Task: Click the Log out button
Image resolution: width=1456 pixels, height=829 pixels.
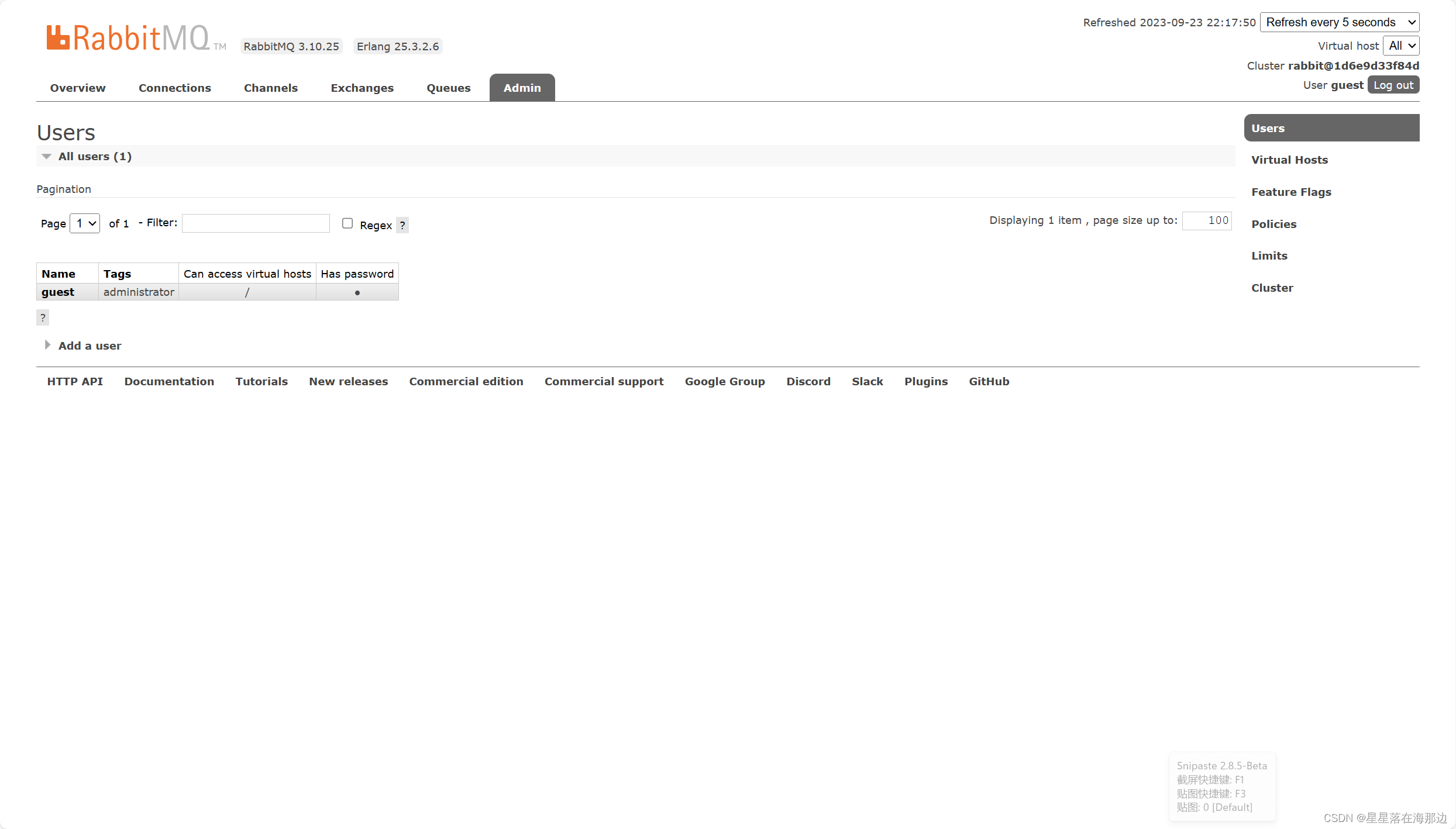Action: (1393, 85)
